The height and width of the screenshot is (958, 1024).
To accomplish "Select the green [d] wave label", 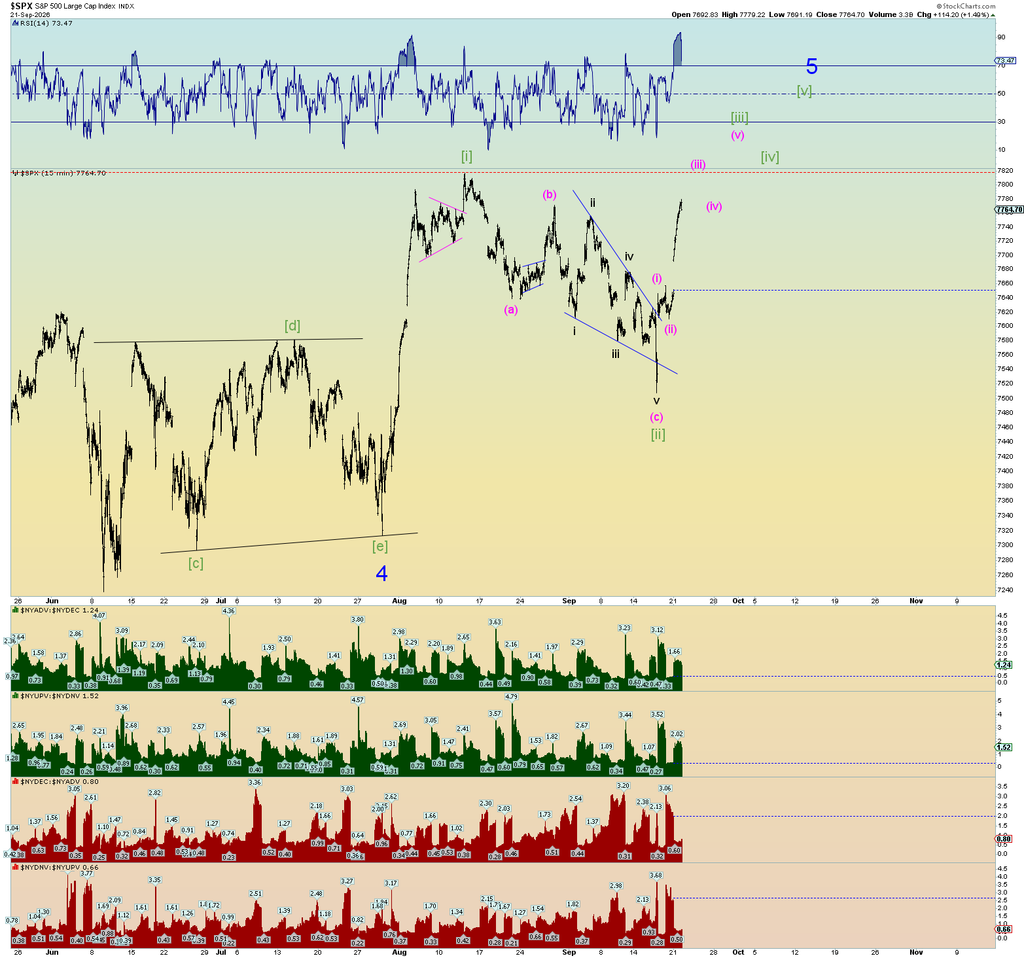I will [292, 325].
